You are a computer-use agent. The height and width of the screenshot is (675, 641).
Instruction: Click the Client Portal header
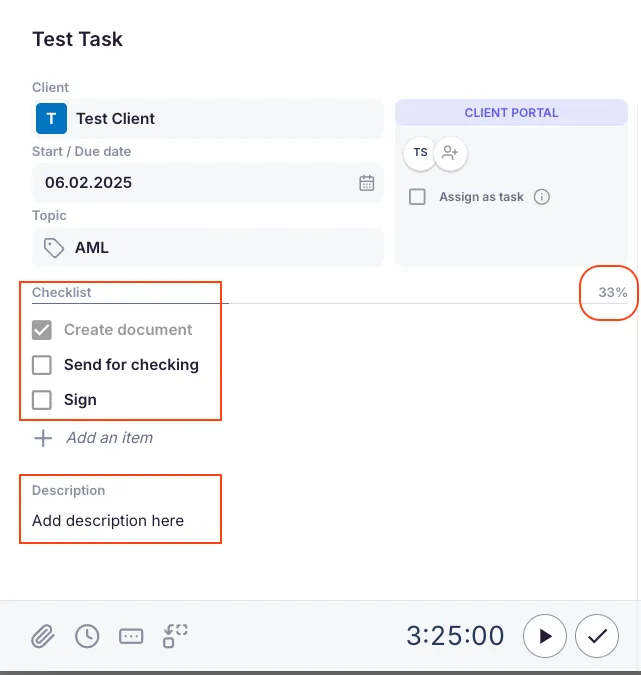pyautogui.click(x=511, y=113)
